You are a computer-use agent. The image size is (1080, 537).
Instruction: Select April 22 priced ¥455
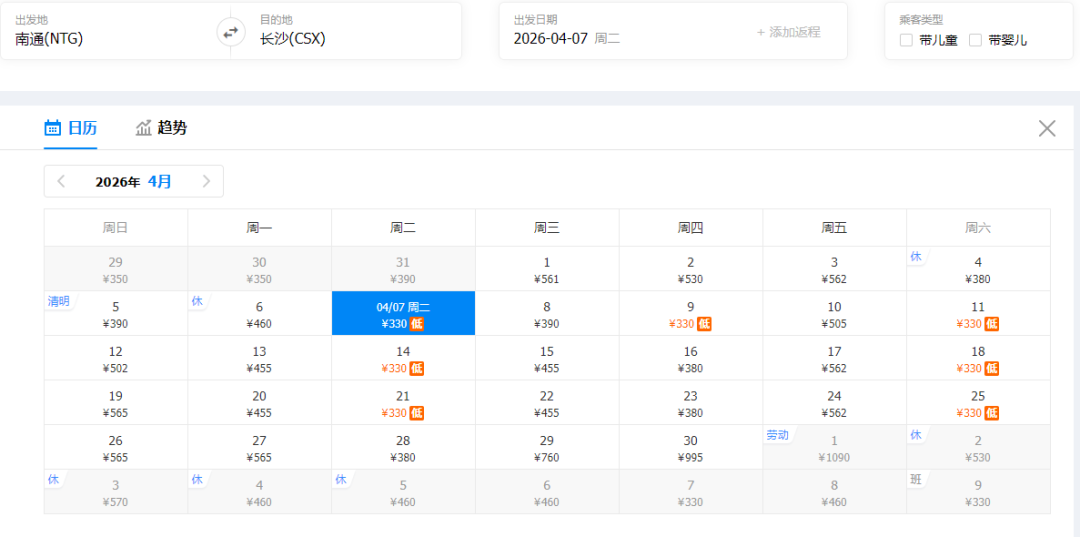pyautogui.click(x=547, y=403)
